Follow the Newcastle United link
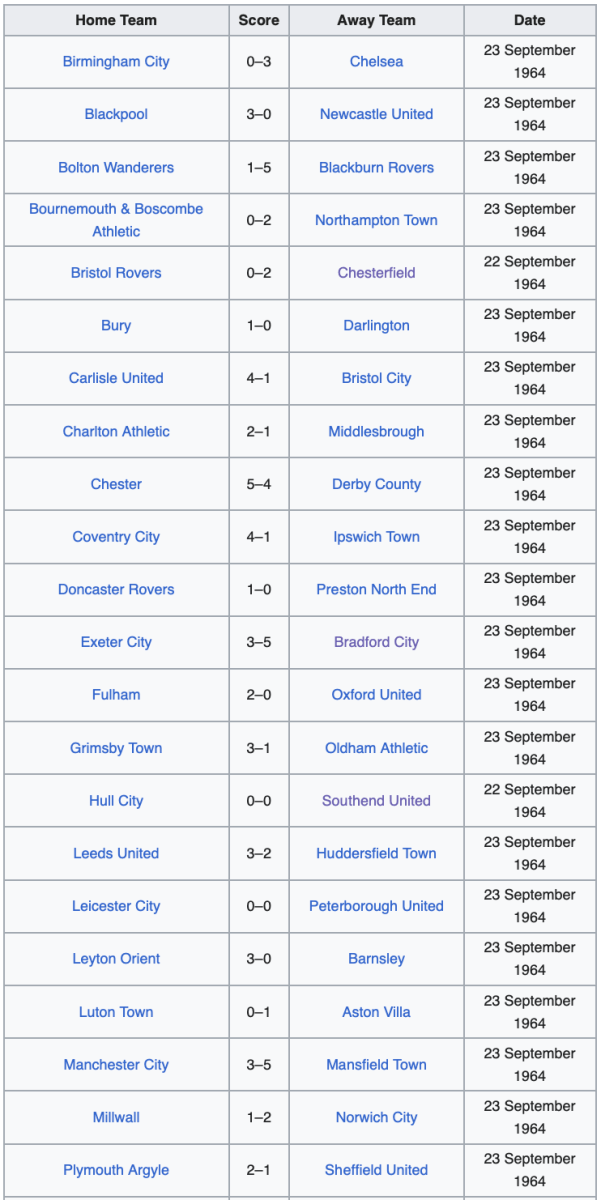 coord(376,115)
